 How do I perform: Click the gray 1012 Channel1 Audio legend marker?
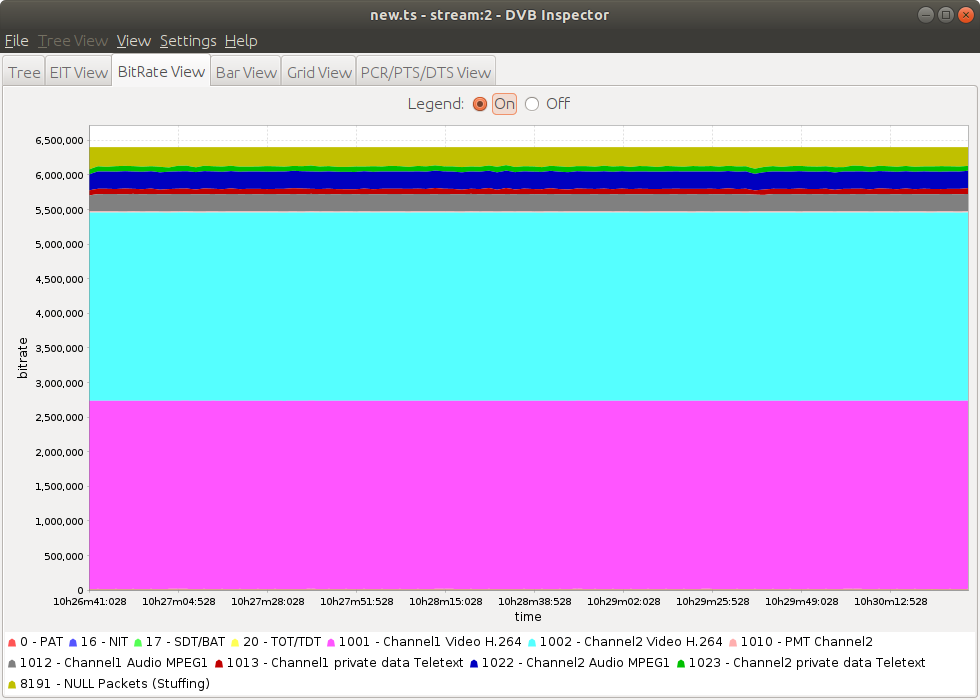click(x=12, y=664)
